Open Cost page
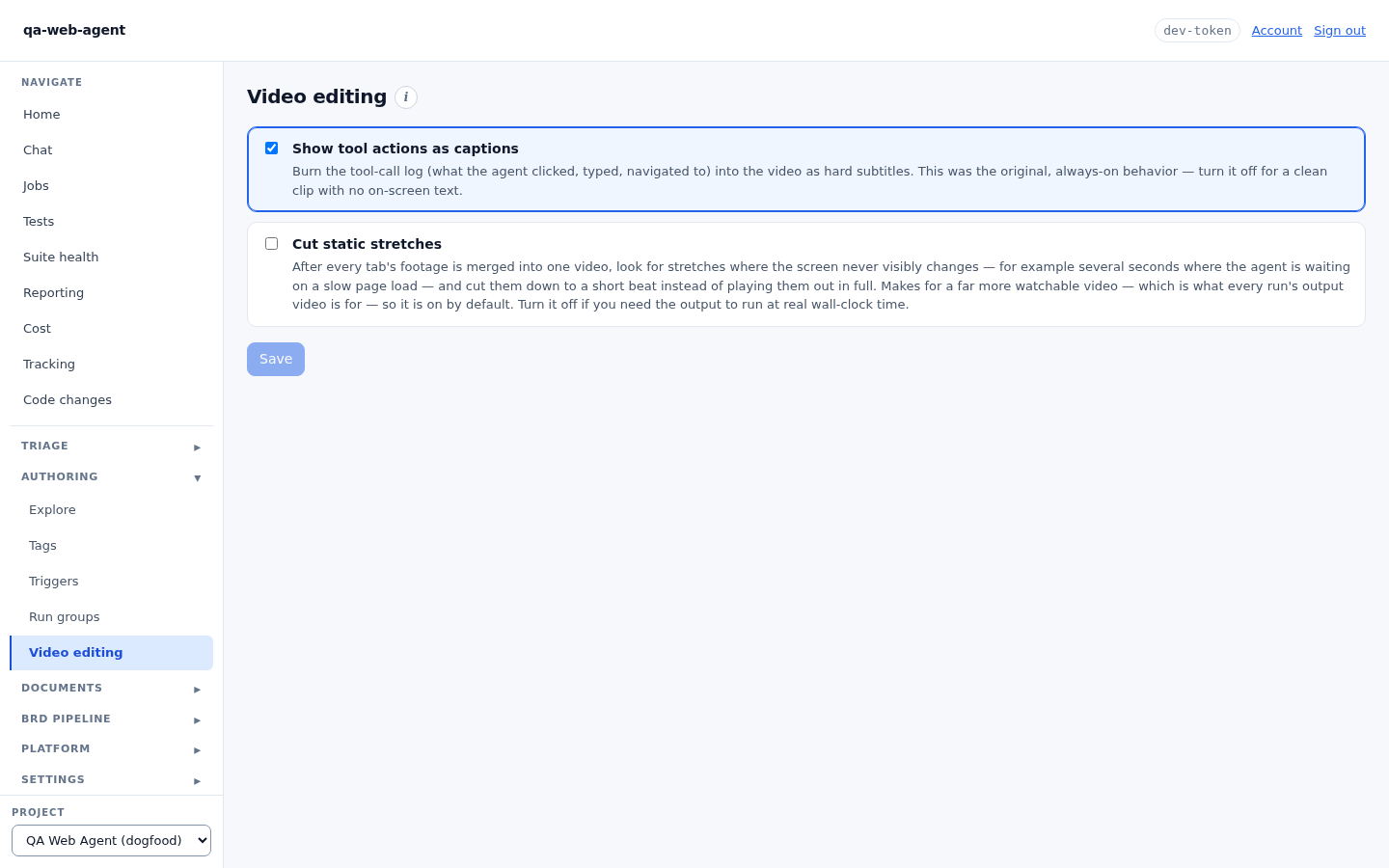The width and height of the screenshot is (1389, 868). (x=111, y=328)
